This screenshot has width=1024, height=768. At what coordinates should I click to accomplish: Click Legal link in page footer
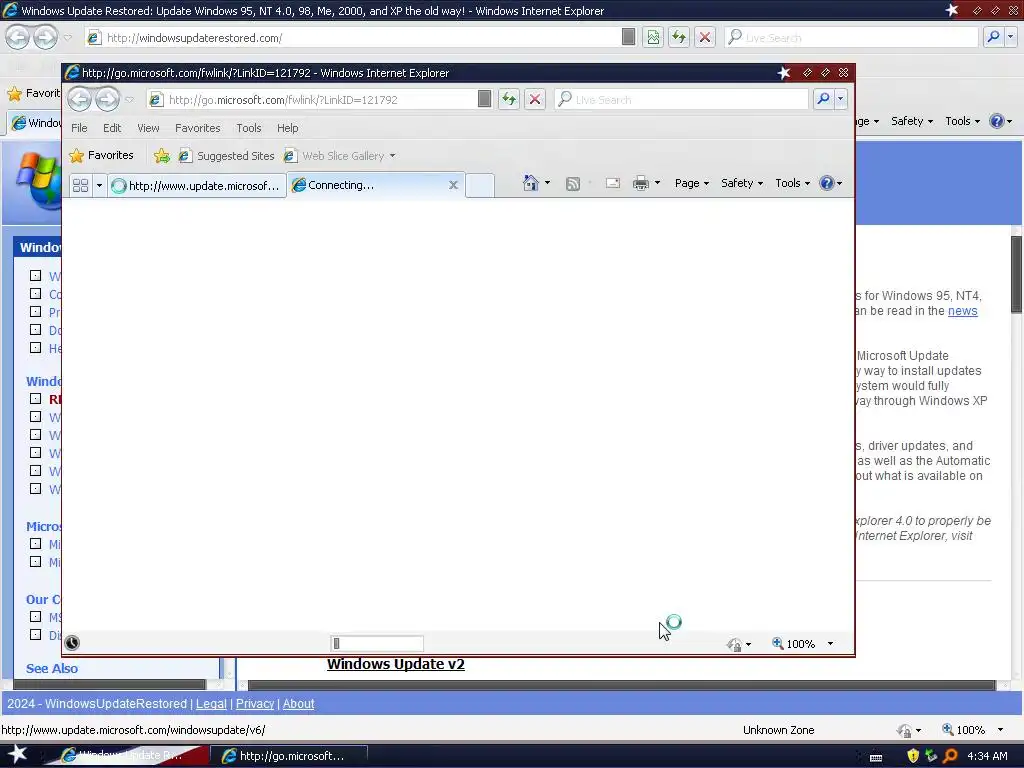211,704
